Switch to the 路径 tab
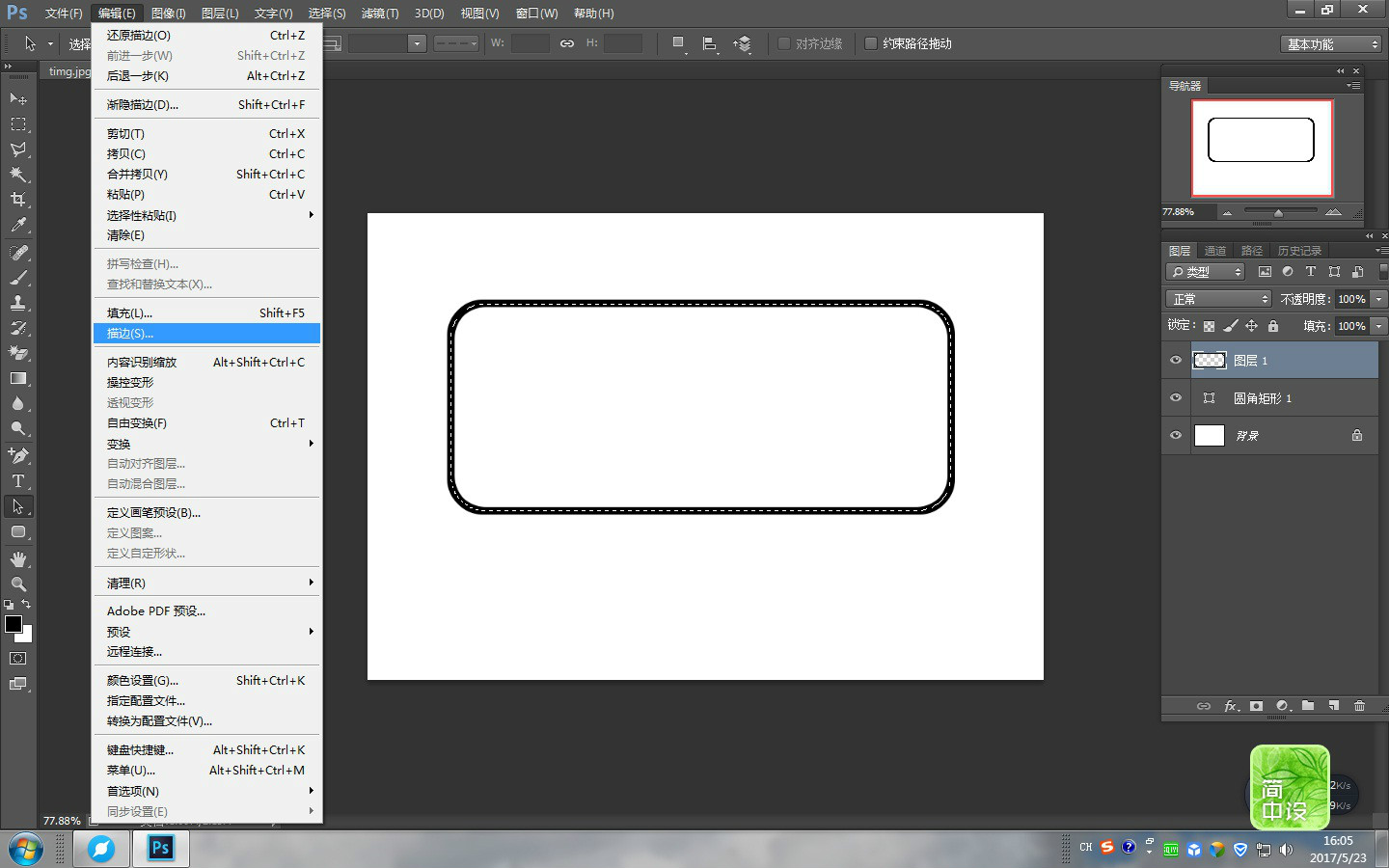This screenshot has width=1389, height=868. click(1252, 251)
